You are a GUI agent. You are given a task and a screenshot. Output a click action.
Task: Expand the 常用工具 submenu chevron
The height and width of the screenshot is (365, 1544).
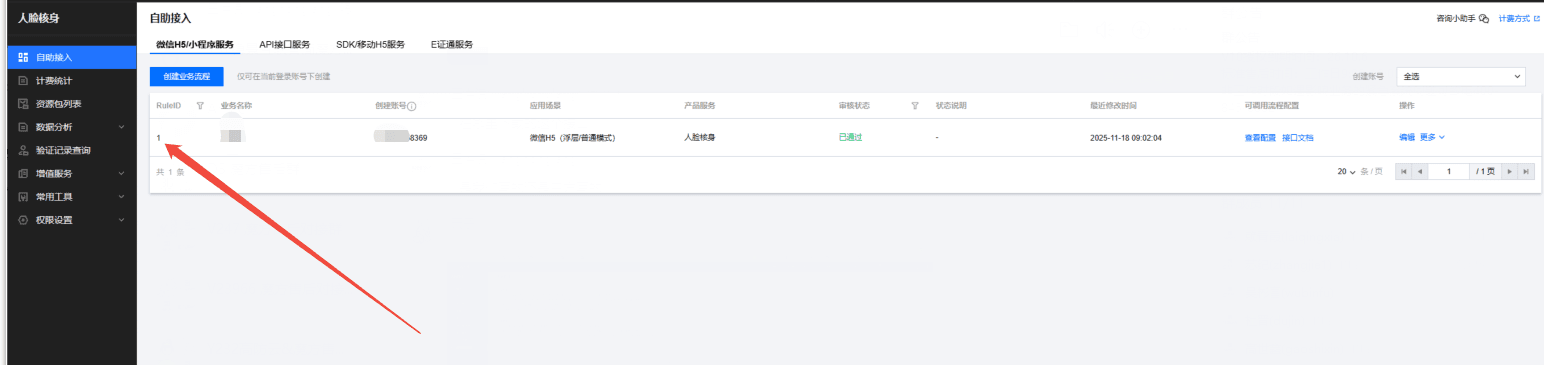click(x=121, y=196)
